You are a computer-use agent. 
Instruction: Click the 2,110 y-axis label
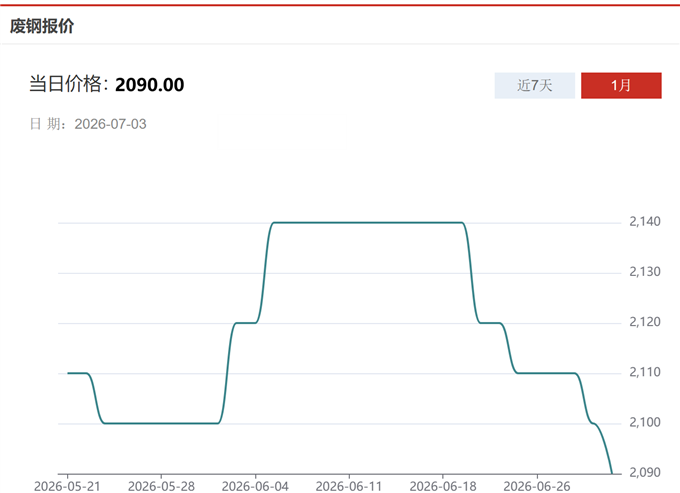tap(645, 372)
